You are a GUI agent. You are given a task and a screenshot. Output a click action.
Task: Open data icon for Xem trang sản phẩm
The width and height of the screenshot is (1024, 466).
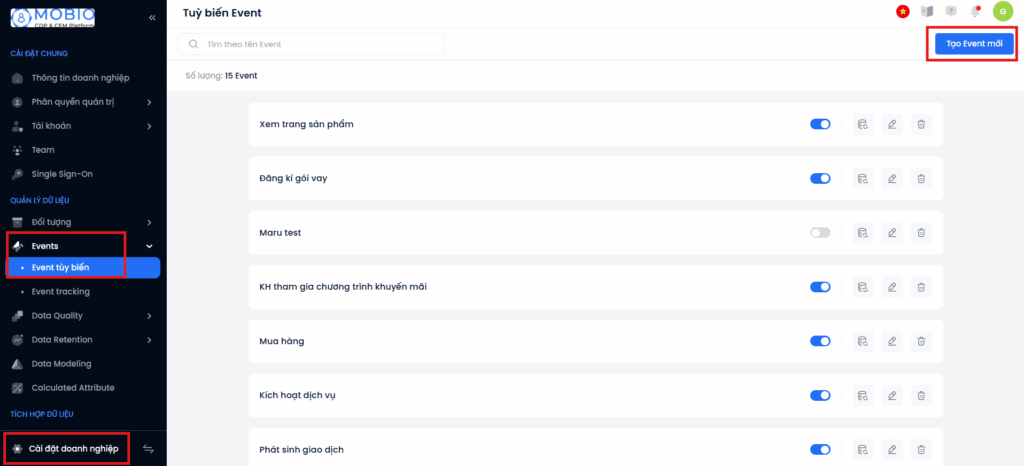tap(863, 124)
